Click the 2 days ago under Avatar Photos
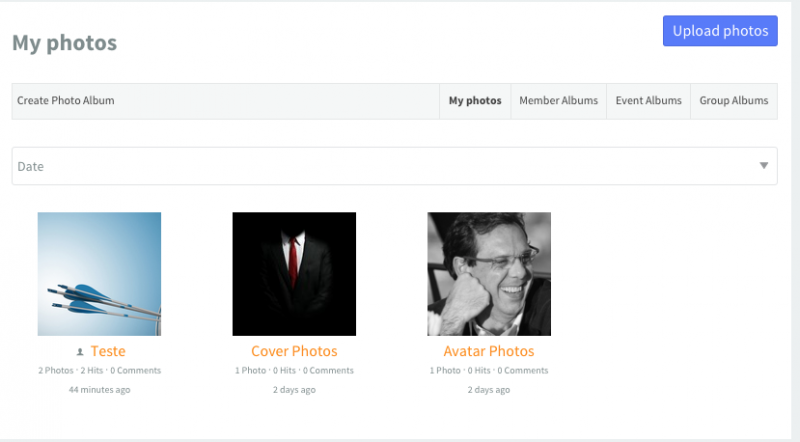800x442 pixels. pyautogui.click(x=489, y=390)
